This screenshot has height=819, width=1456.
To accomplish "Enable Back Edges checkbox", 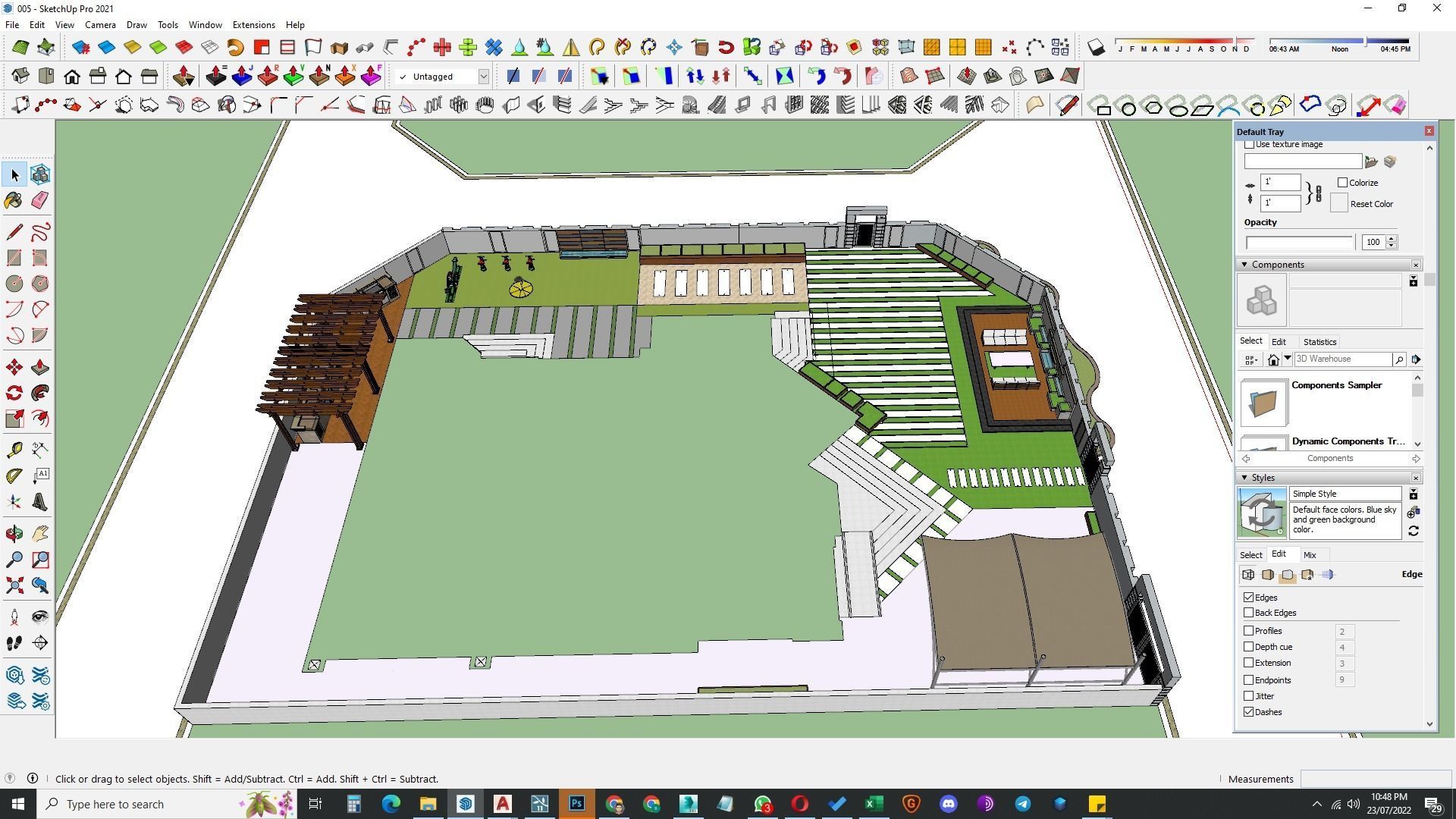I will [1249, 613].
